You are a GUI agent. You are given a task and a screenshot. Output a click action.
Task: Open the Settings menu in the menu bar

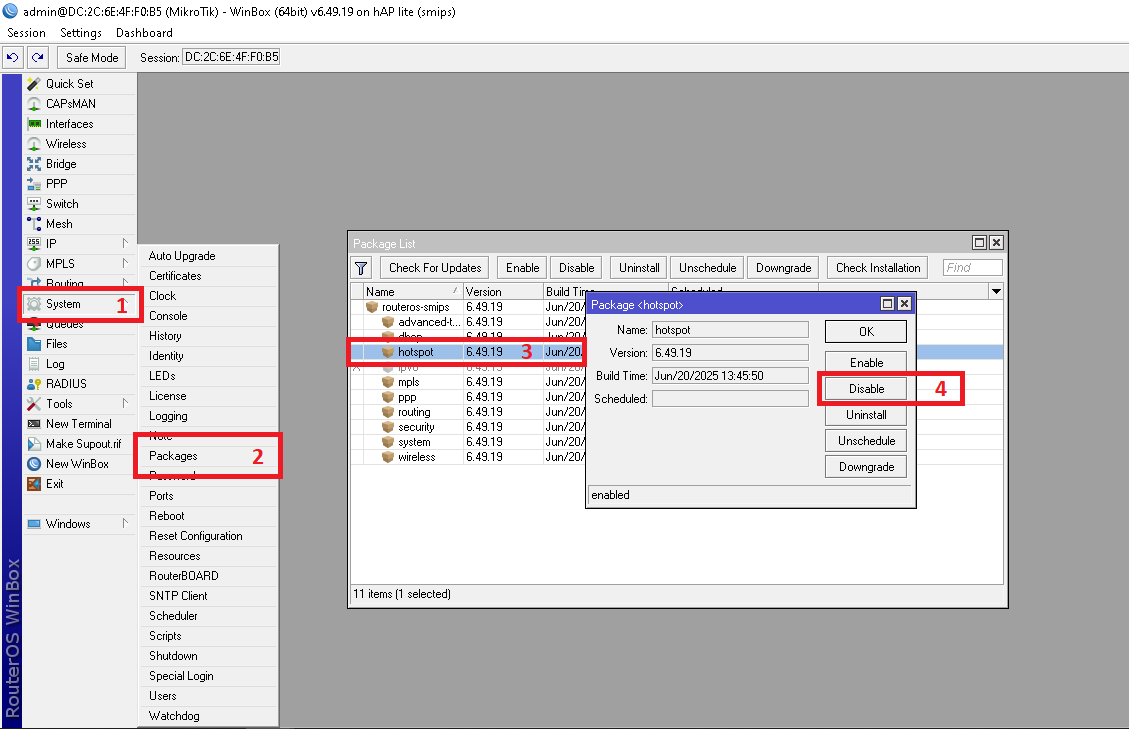pyautogui.click(x=81, y=33)
